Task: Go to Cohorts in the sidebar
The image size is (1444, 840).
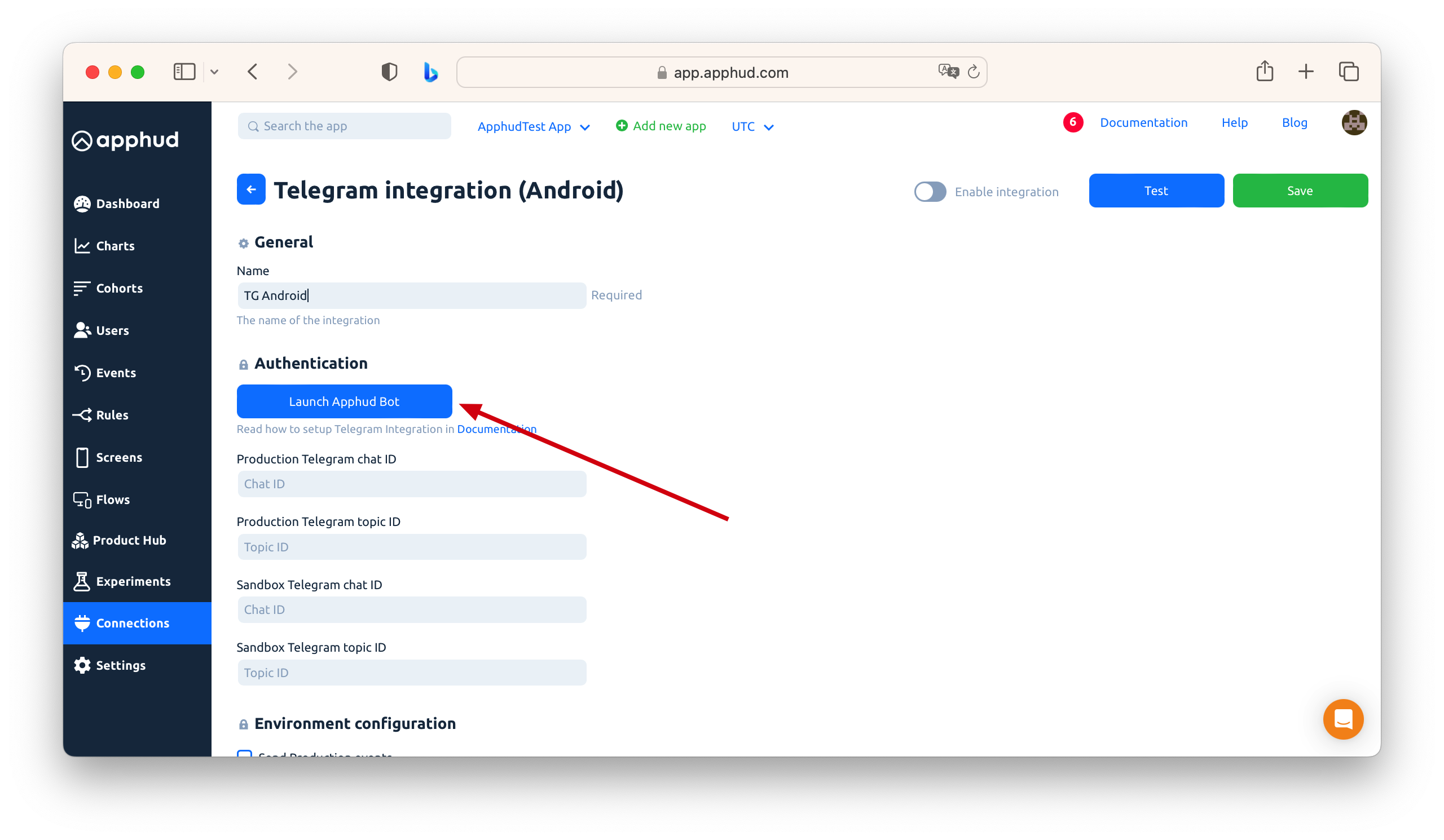Action: click(108, 288)
